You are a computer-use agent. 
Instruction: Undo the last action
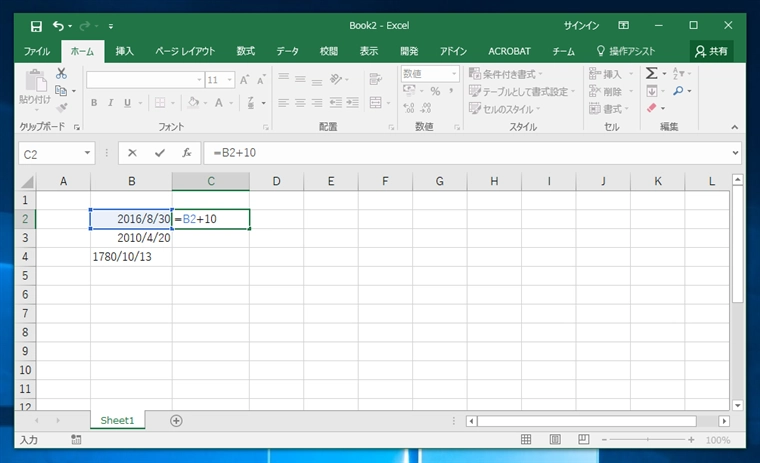point(59,26)
